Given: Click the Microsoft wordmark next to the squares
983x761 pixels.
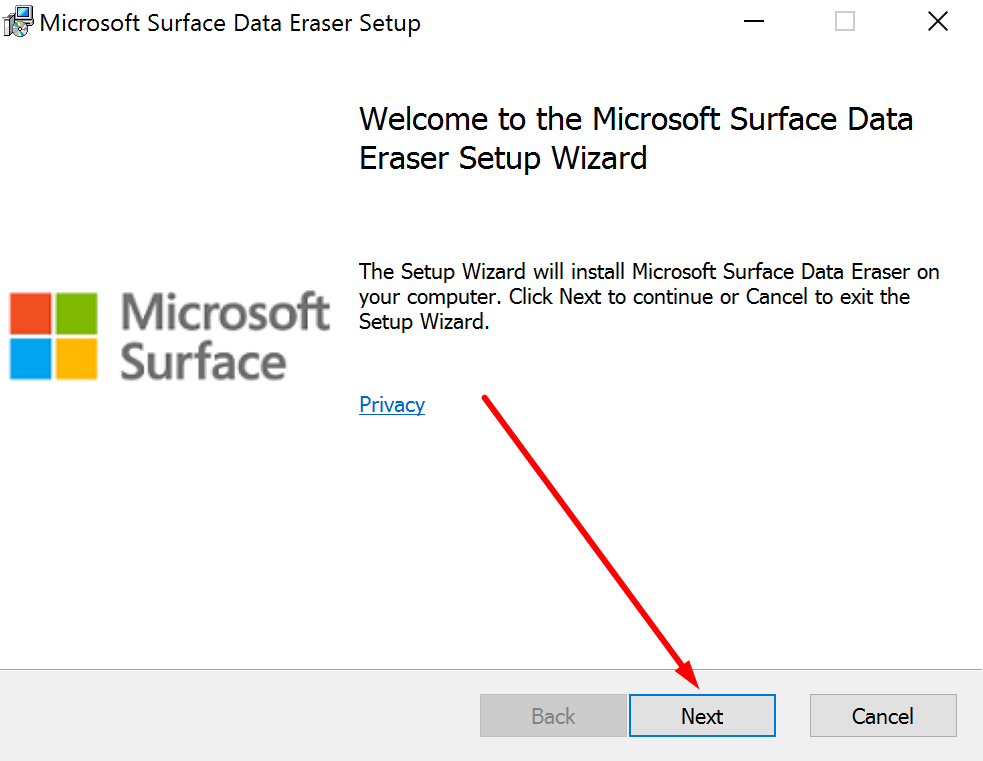Looking at the screenshot, I should pos(225,313).
